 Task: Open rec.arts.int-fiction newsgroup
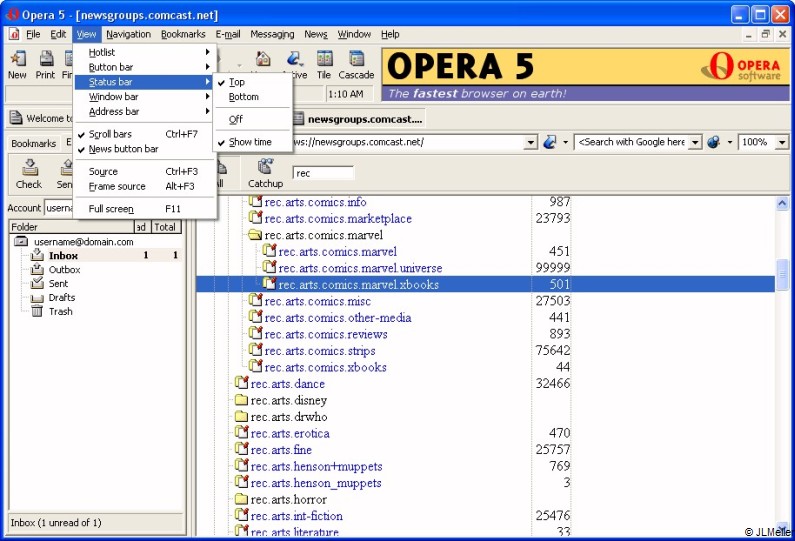(x=297, y=516)
